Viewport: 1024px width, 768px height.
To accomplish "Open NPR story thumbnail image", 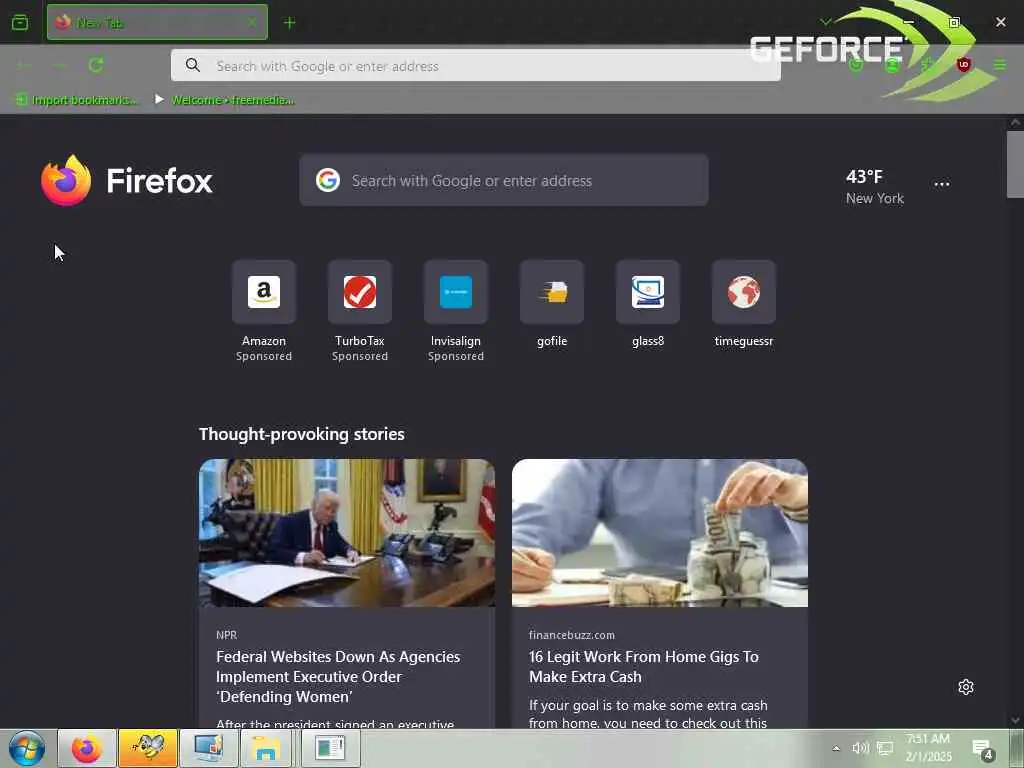I will coord(347,533).
